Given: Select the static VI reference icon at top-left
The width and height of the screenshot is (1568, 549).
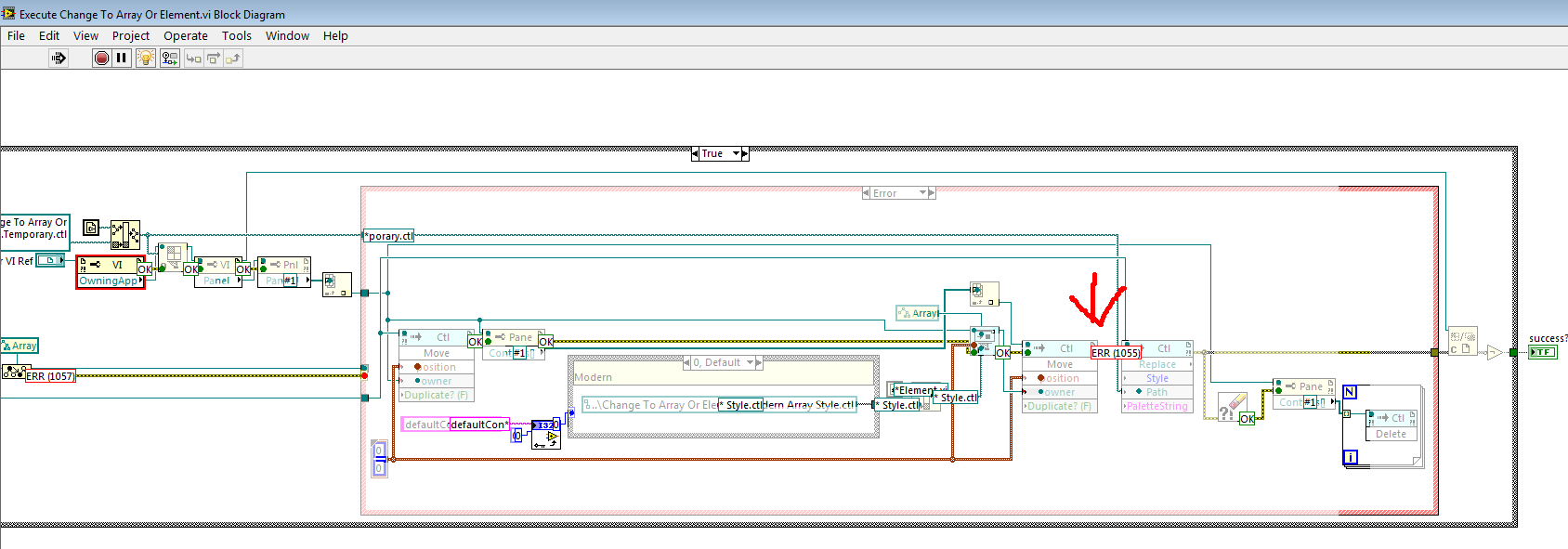Looking at the screenshot, I should (90, 228).
